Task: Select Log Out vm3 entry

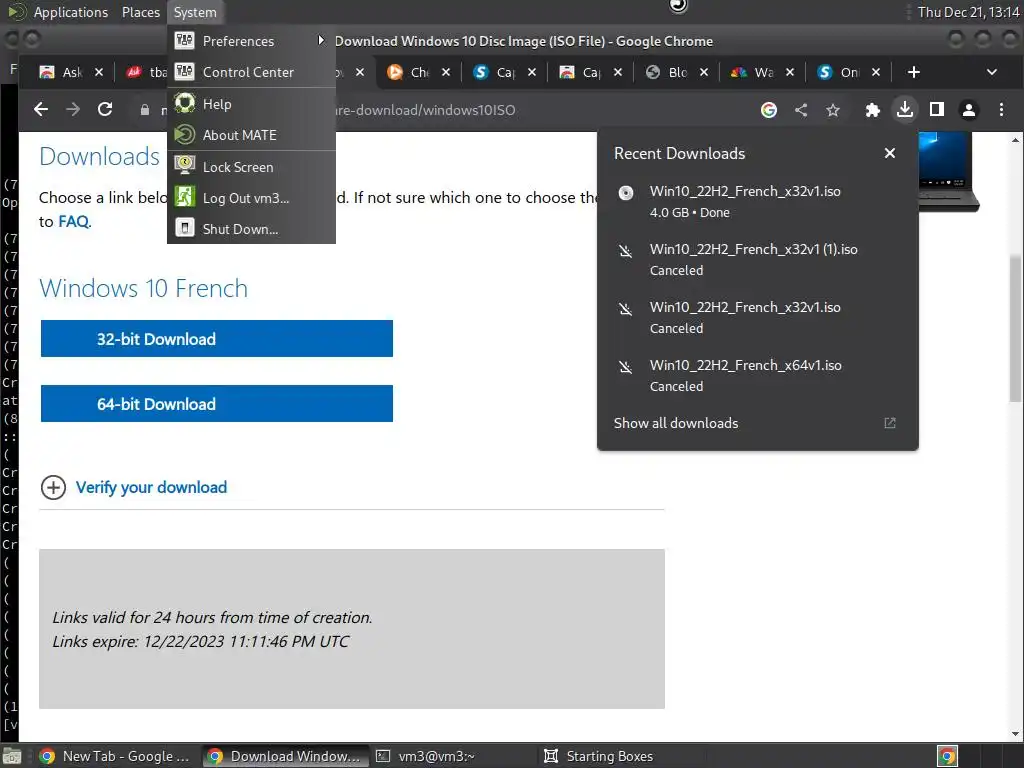Action: [251, 198]
